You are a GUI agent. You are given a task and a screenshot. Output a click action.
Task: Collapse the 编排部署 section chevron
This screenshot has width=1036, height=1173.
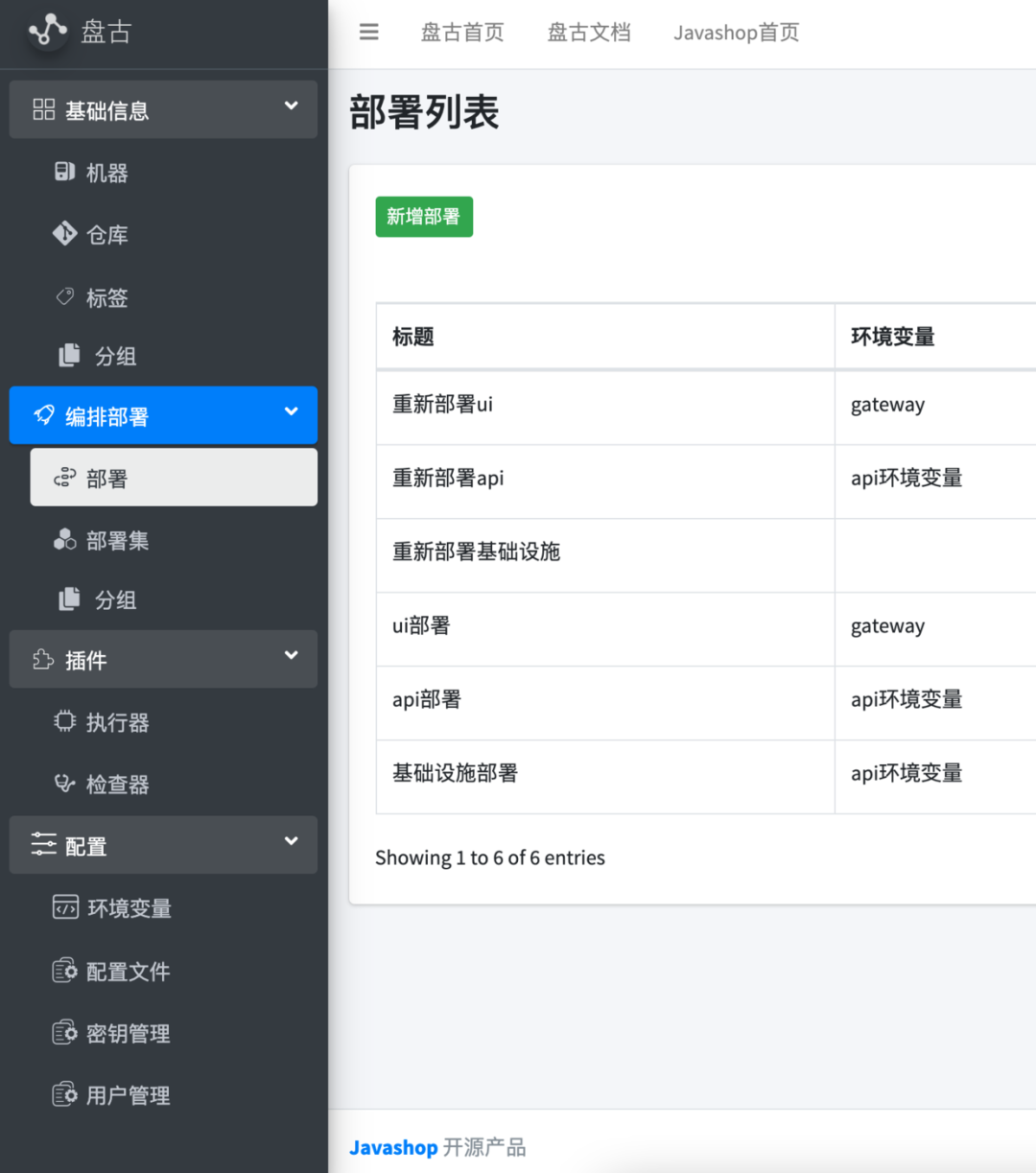[292, 411]
